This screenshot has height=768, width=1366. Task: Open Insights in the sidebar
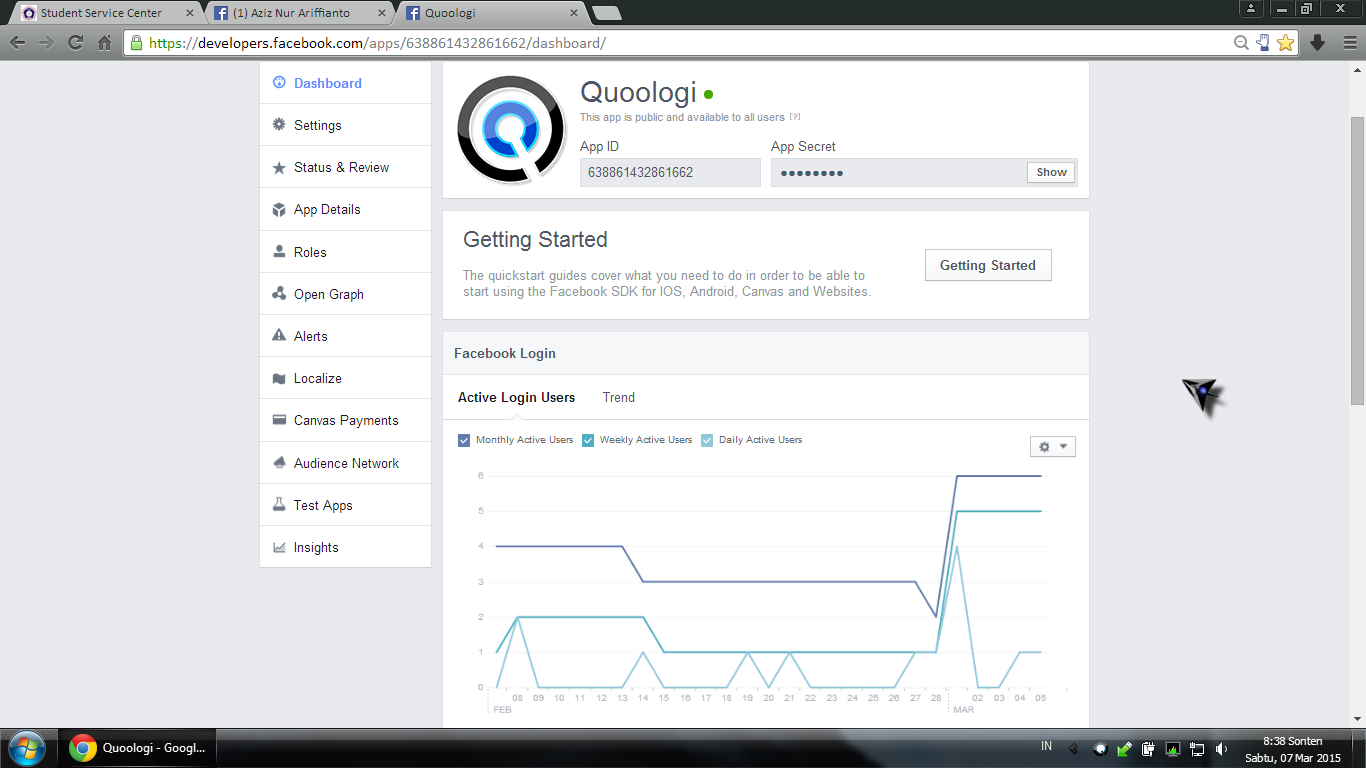(345, 547)
